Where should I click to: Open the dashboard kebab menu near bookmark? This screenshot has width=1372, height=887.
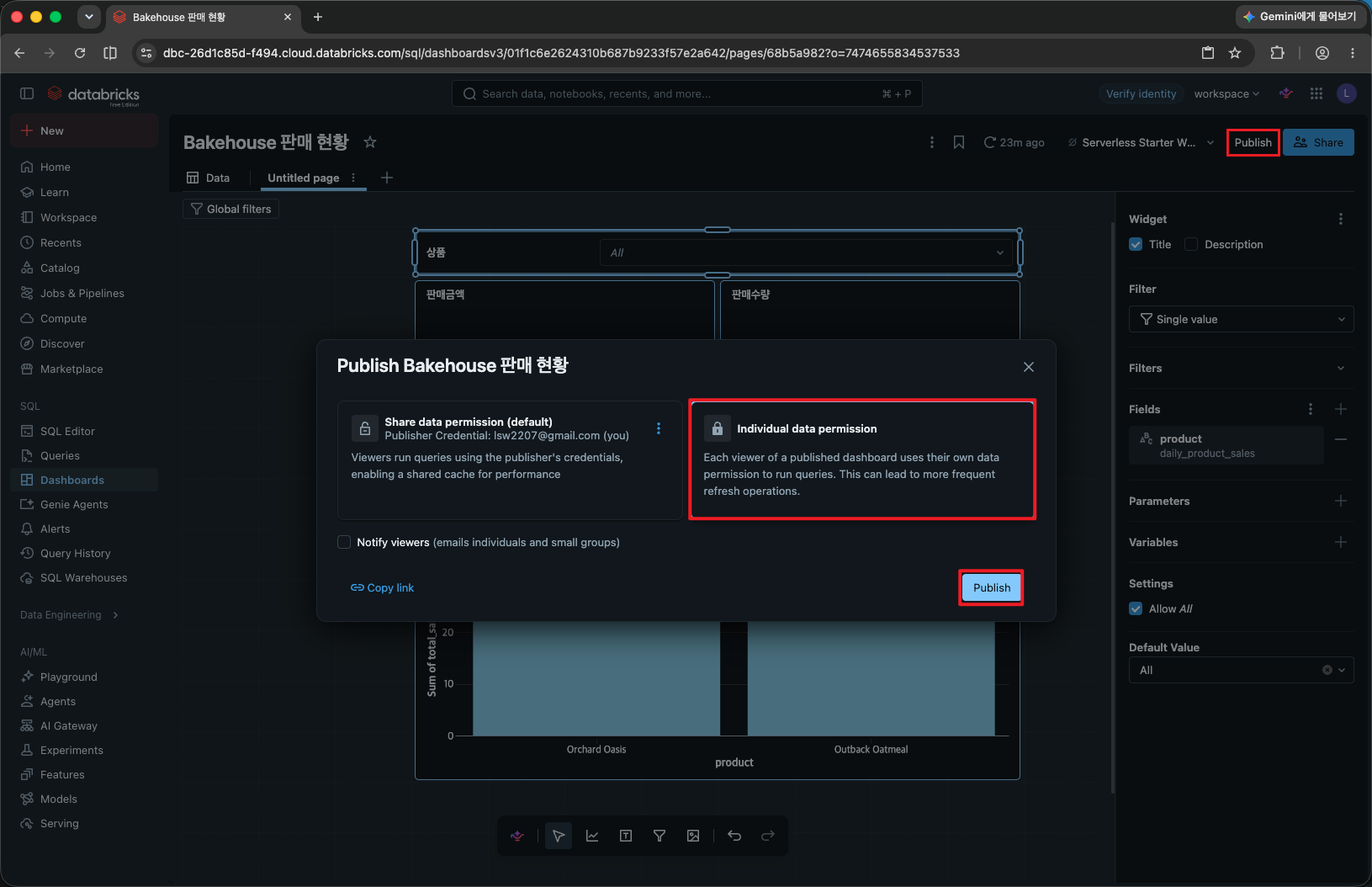click(931, 142)
